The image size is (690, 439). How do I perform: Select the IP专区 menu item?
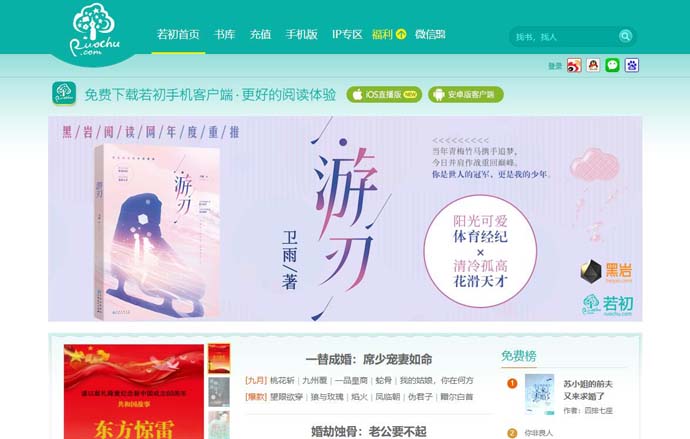click(347, 34)
